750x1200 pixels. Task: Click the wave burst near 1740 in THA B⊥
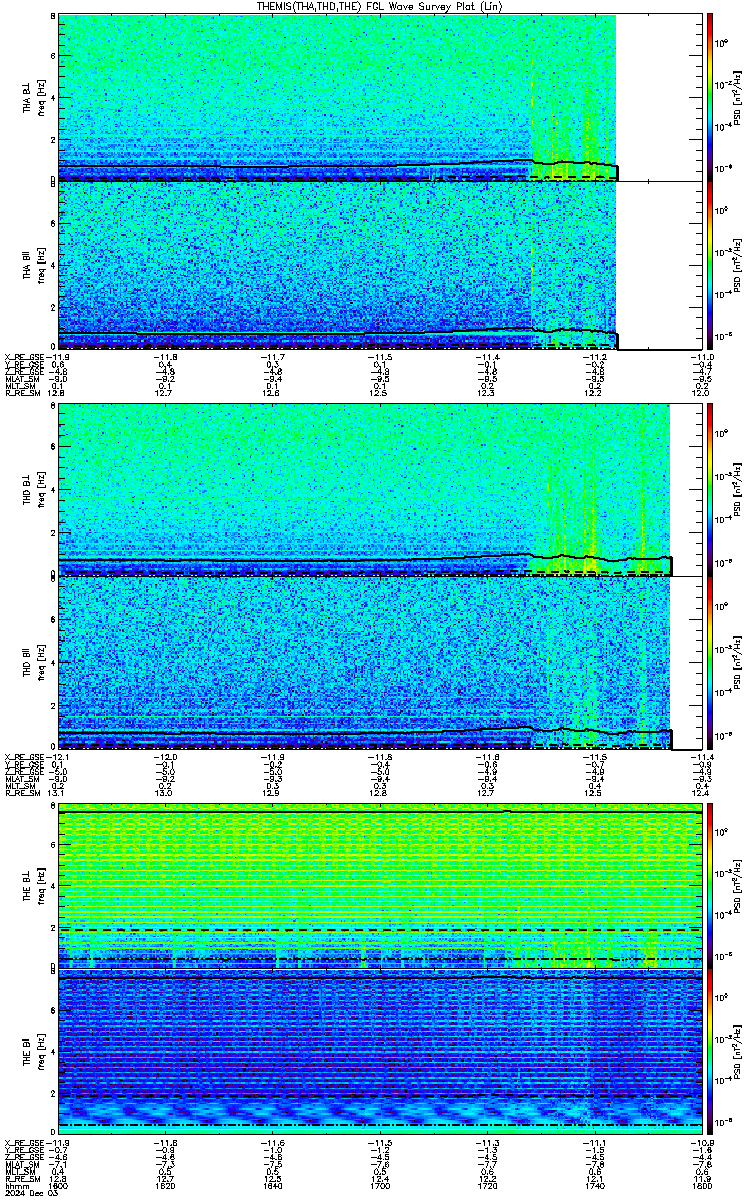click(590, 130)
